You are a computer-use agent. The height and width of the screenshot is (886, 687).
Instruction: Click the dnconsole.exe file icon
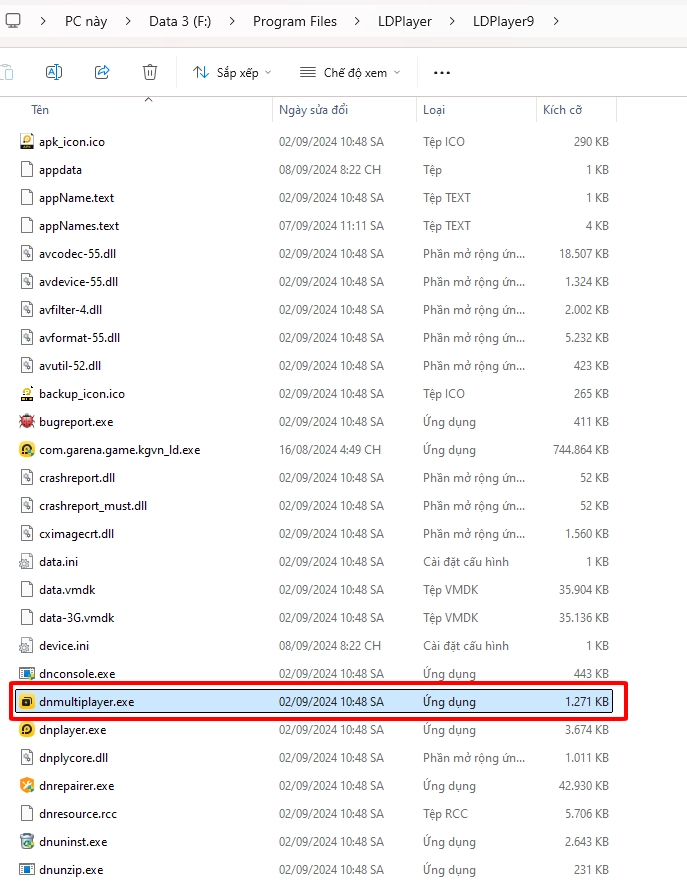(x=27, y=674)
